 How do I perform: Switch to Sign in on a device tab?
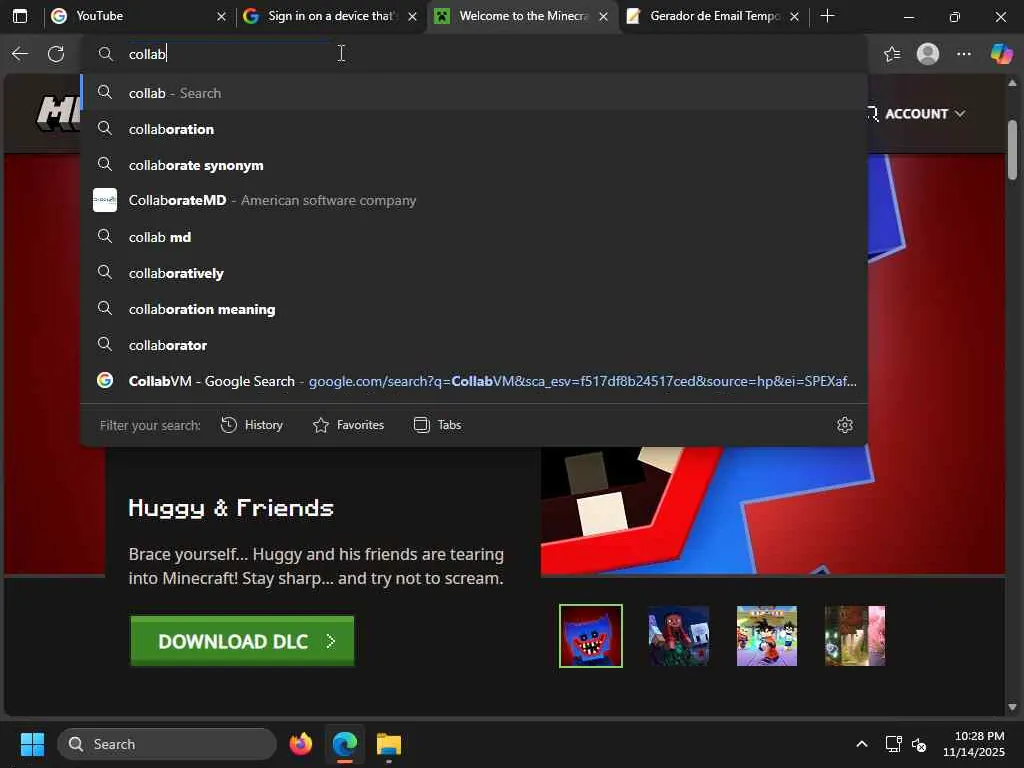pos(330,16)
